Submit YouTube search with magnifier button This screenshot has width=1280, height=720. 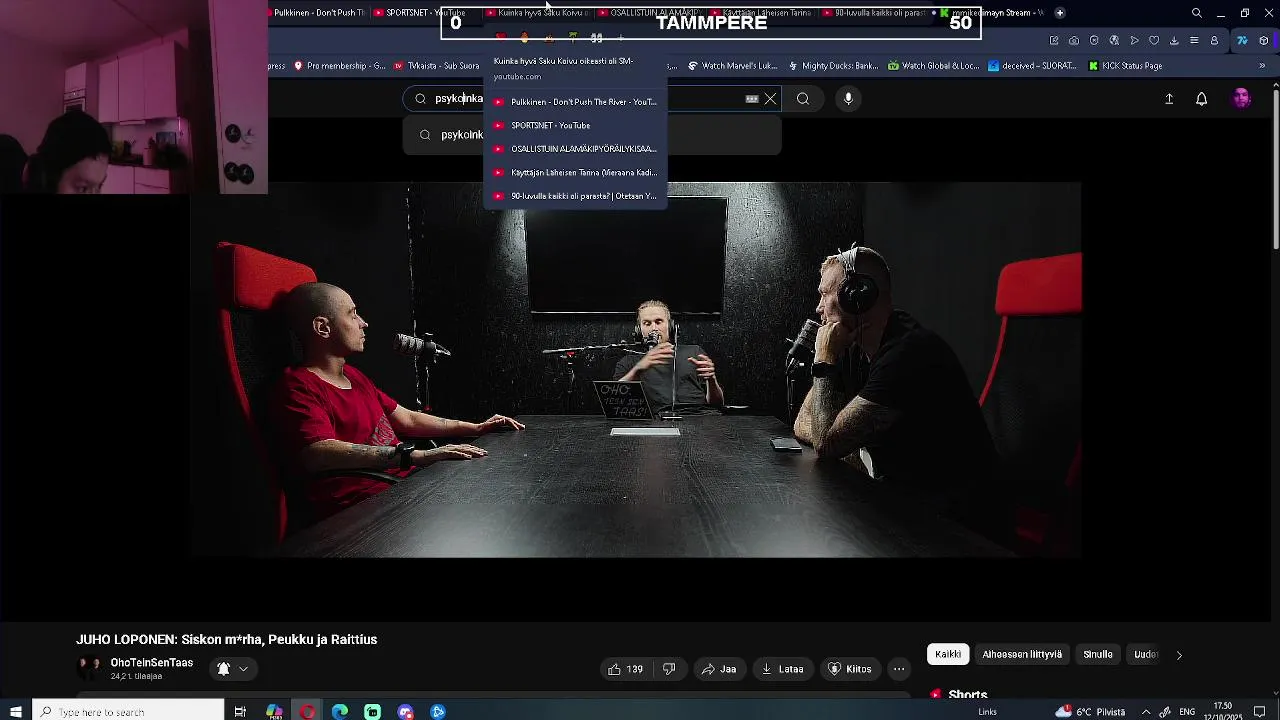[x=803, y=99]
